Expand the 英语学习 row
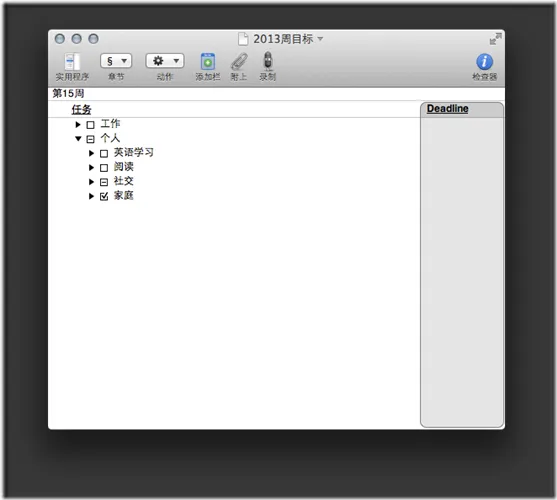This screenshot has width=557, height=500. 91,153
